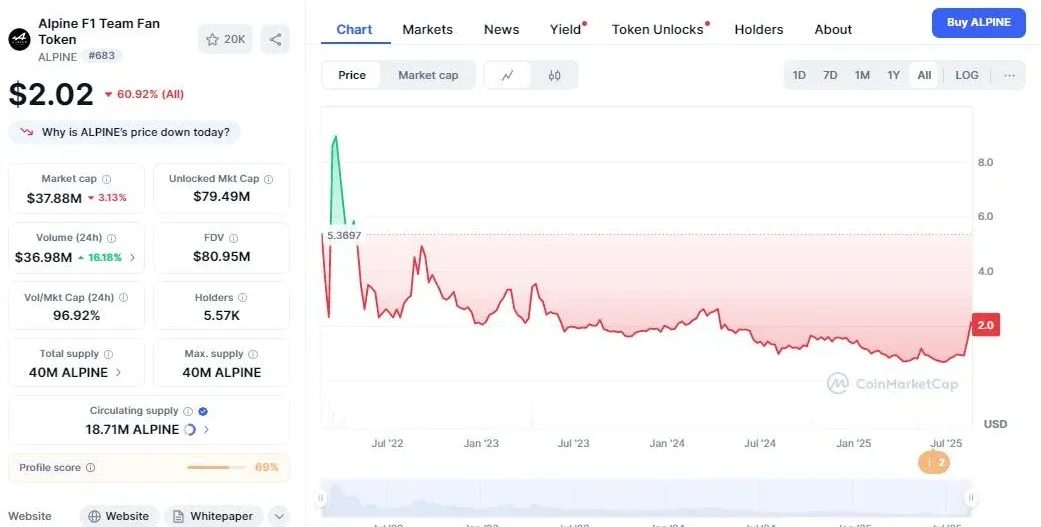The height and width of the screenshot is (527, 1041).
Task: Click Market cap info icon
Action: [x=107, y=179]
